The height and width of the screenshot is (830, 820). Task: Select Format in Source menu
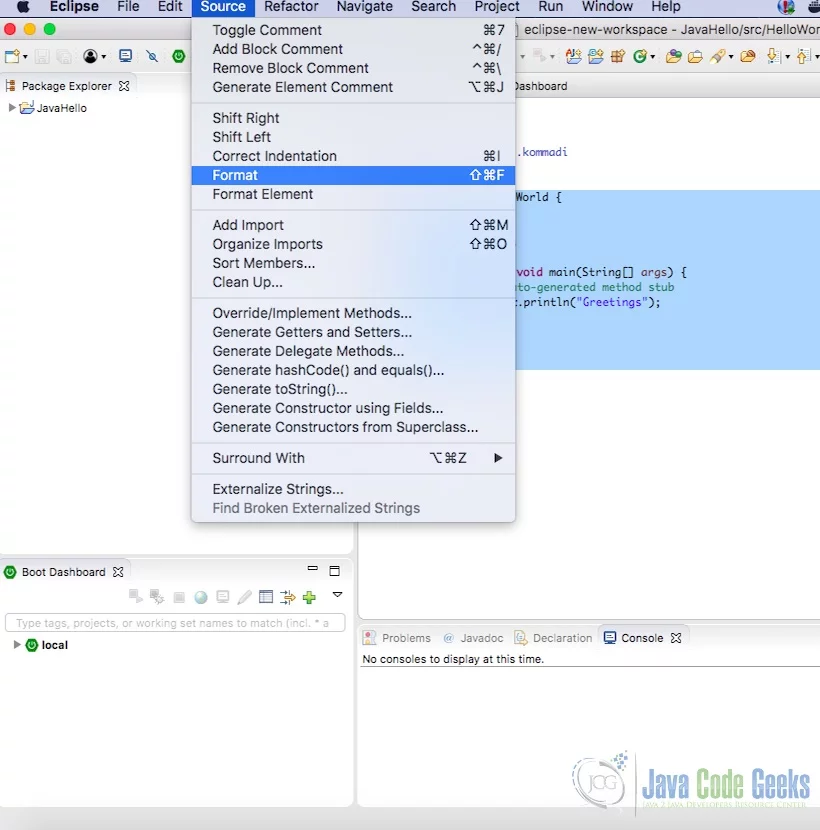pyautogui.click(x=353, y=175)
